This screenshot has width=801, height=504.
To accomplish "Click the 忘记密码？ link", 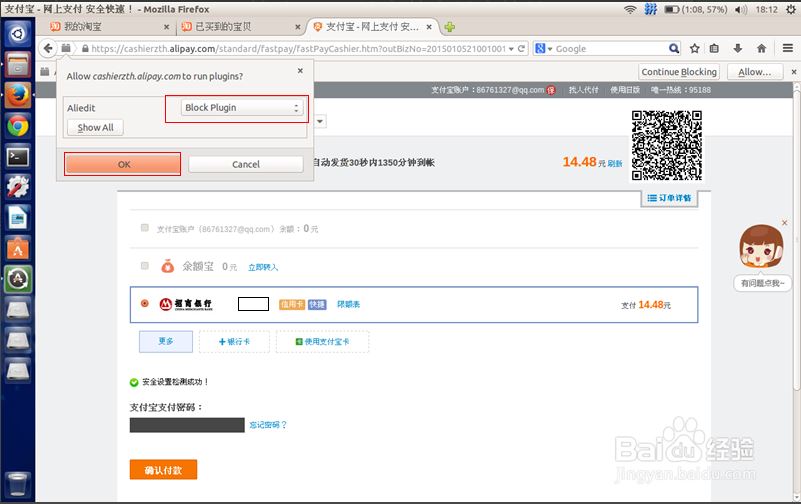I will pyautogui.click(x=268, y=425).
